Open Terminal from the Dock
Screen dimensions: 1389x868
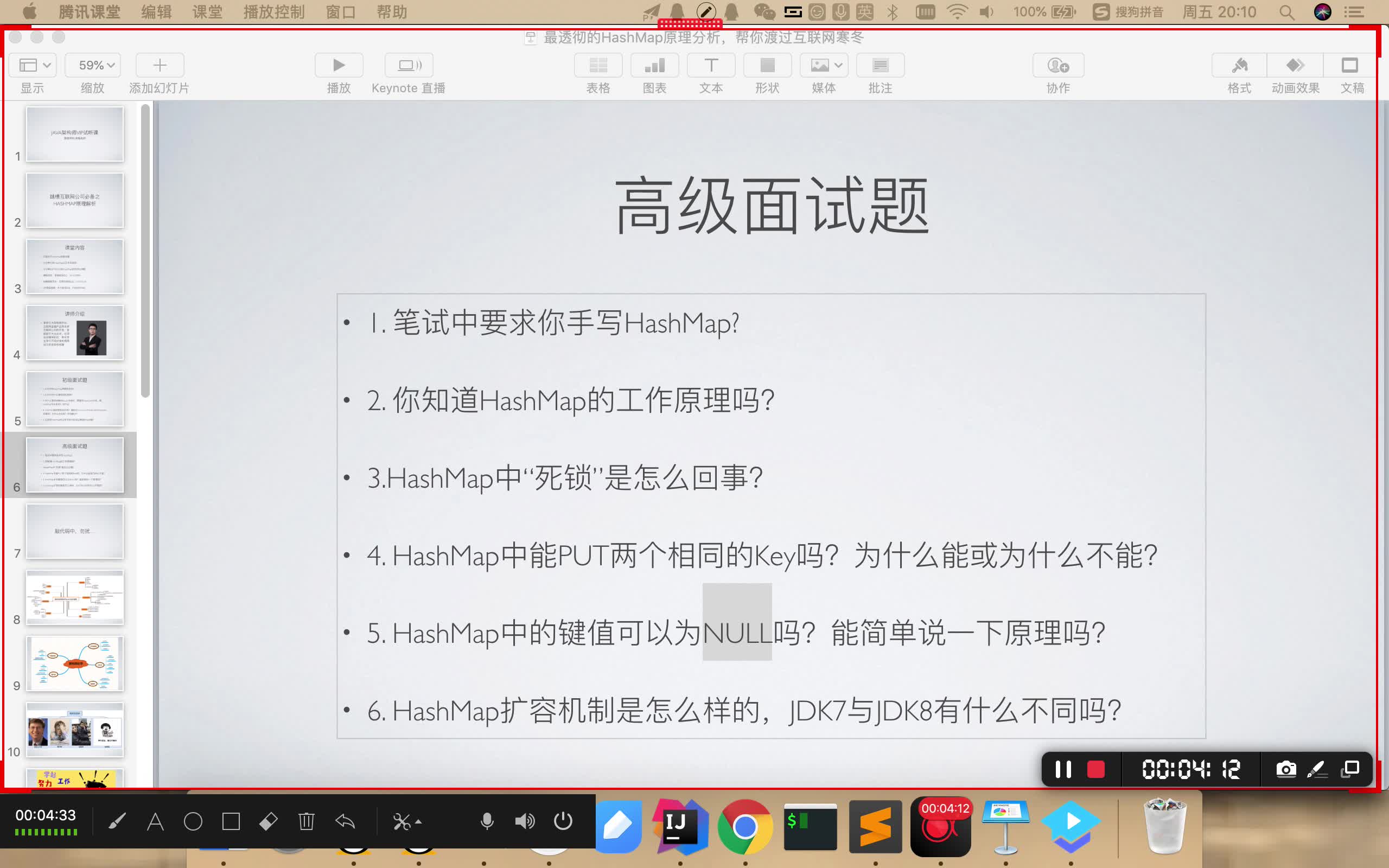(810, 827)
